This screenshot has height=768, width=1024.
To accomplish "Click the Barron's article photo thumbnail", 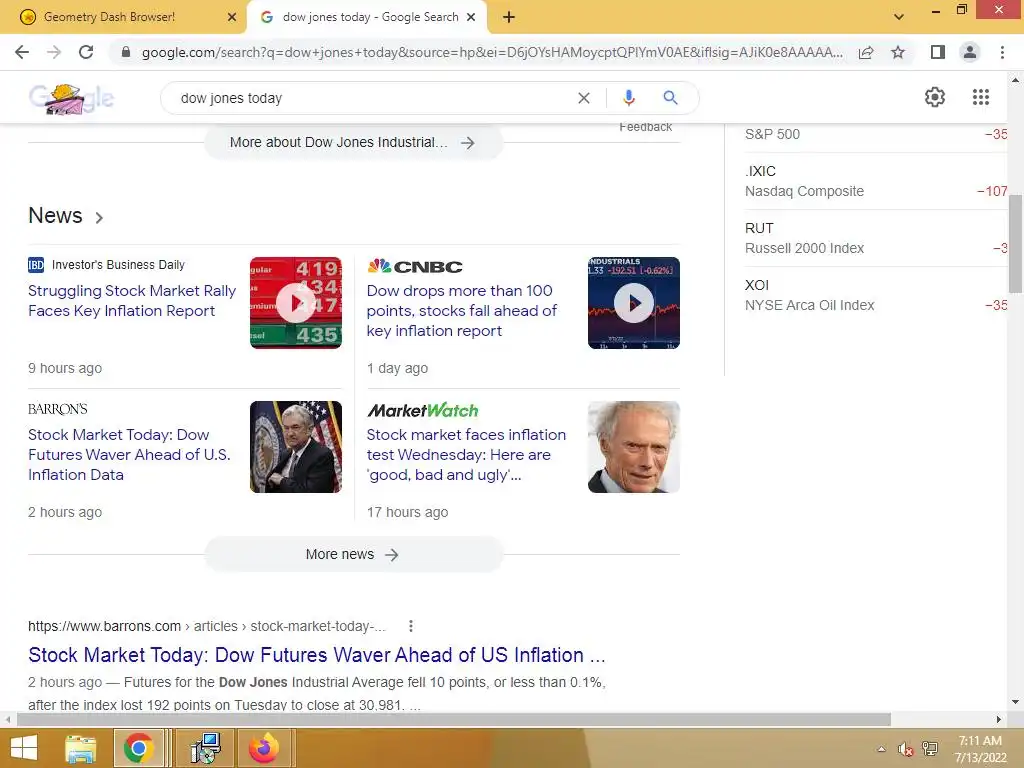I will tap(296, 447).
